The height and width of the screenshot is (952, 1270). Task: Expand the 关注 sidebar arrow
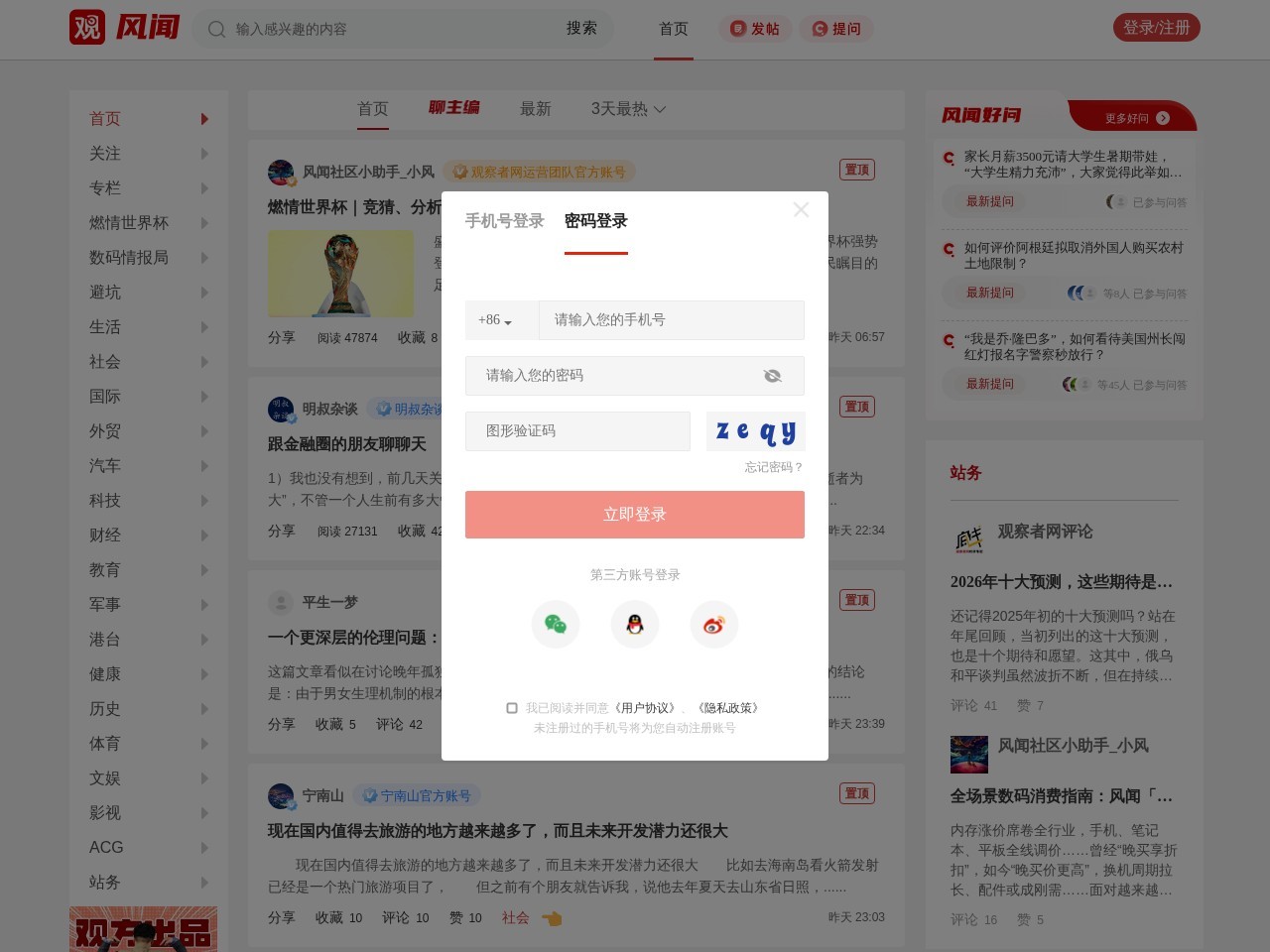[204, 154]
